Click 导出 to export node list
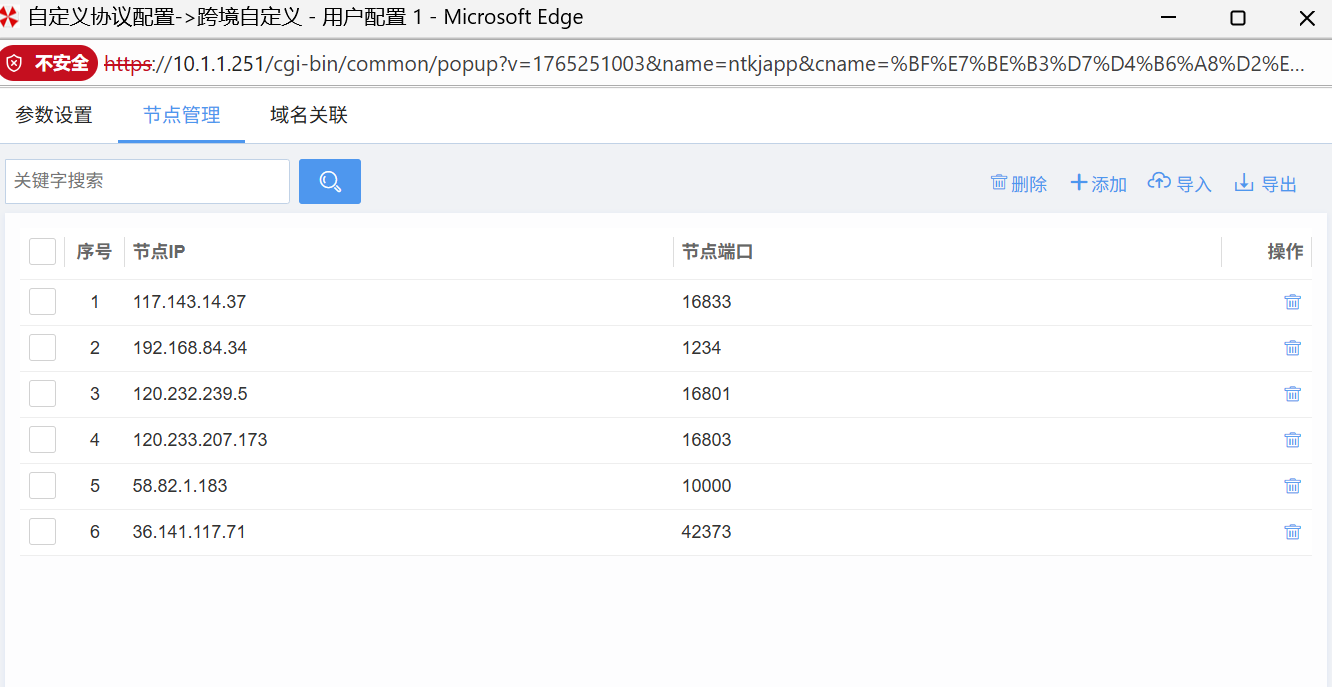 1265,184
